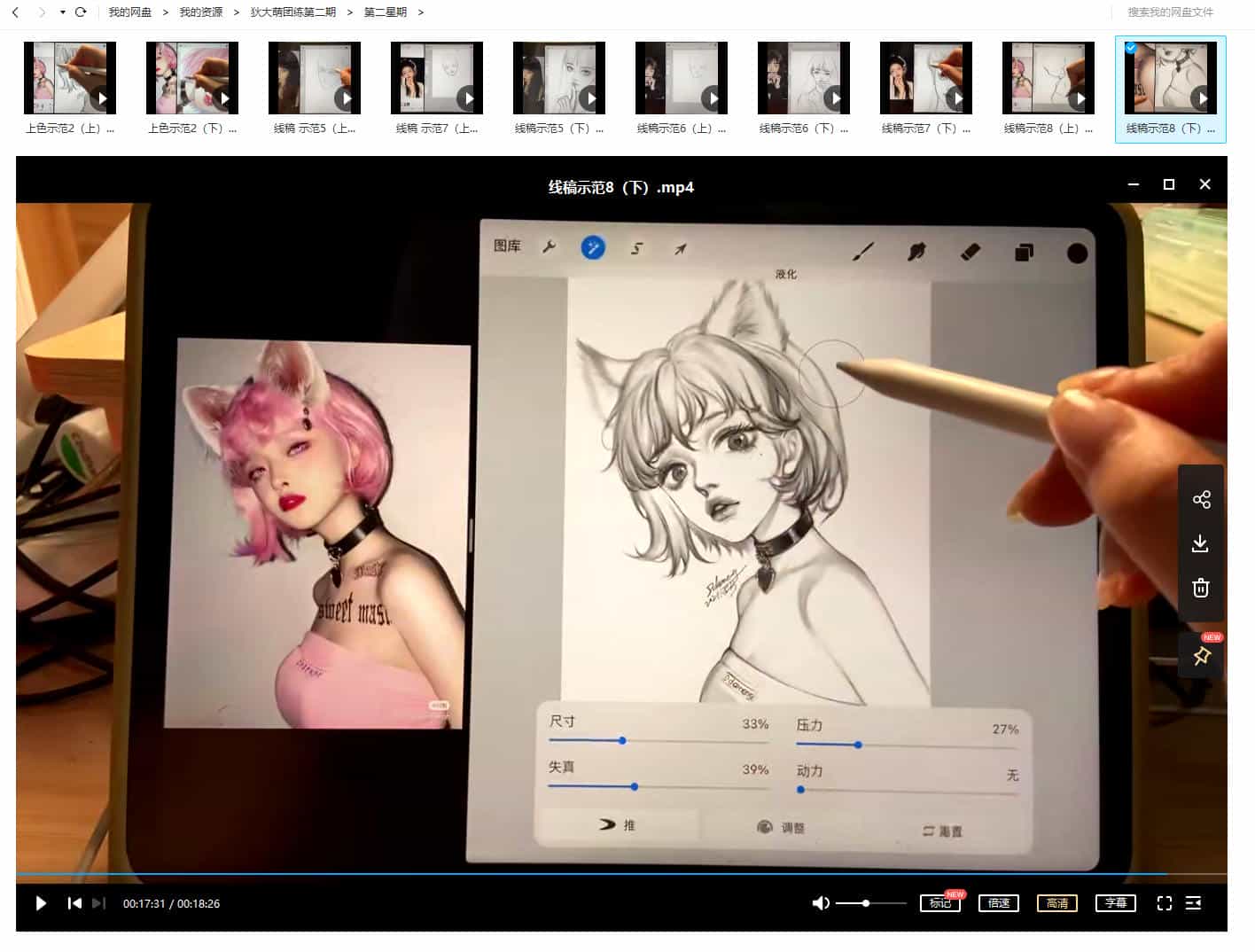This screenshot has height=952, width=1255.
Task: Click the 图库 gallery button in Procreate
Action: [x=507, y=246]
